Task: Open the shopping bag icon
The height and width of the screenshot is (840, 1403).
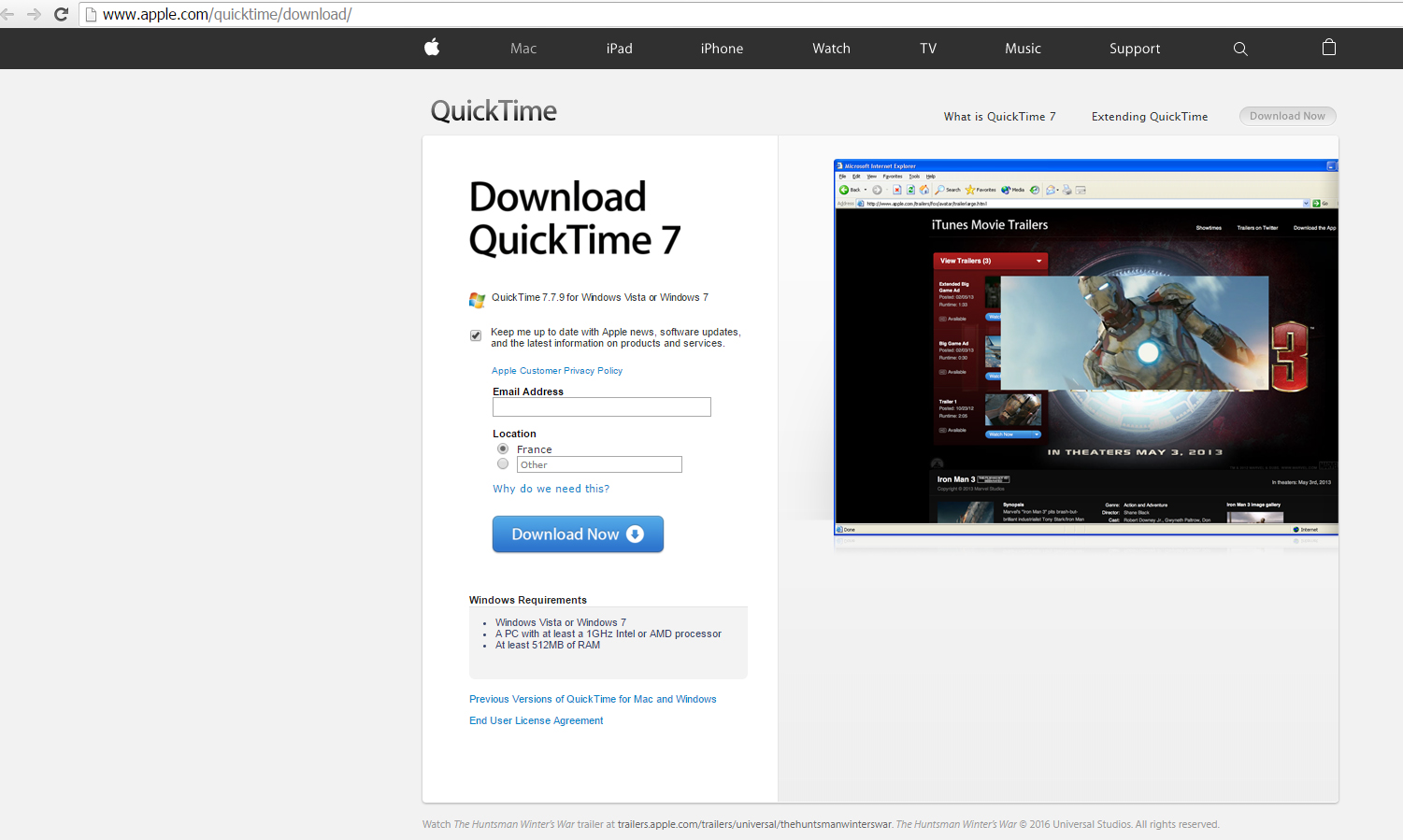Action: coord(1329,47)
